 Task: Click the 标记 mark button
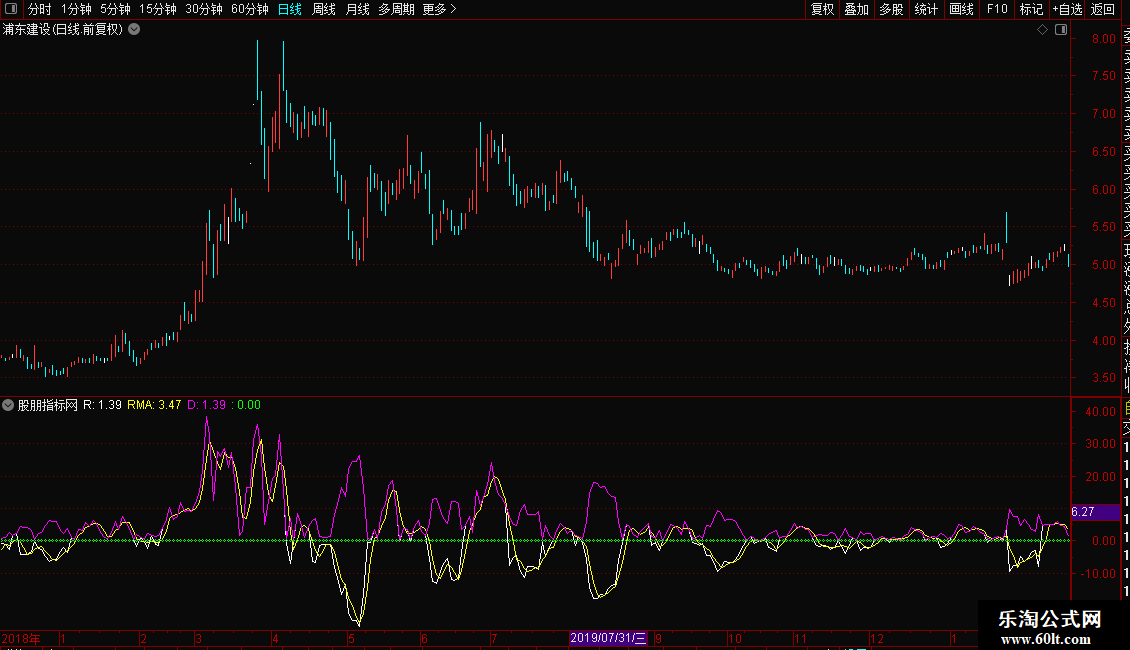[x=1032, y=9]
